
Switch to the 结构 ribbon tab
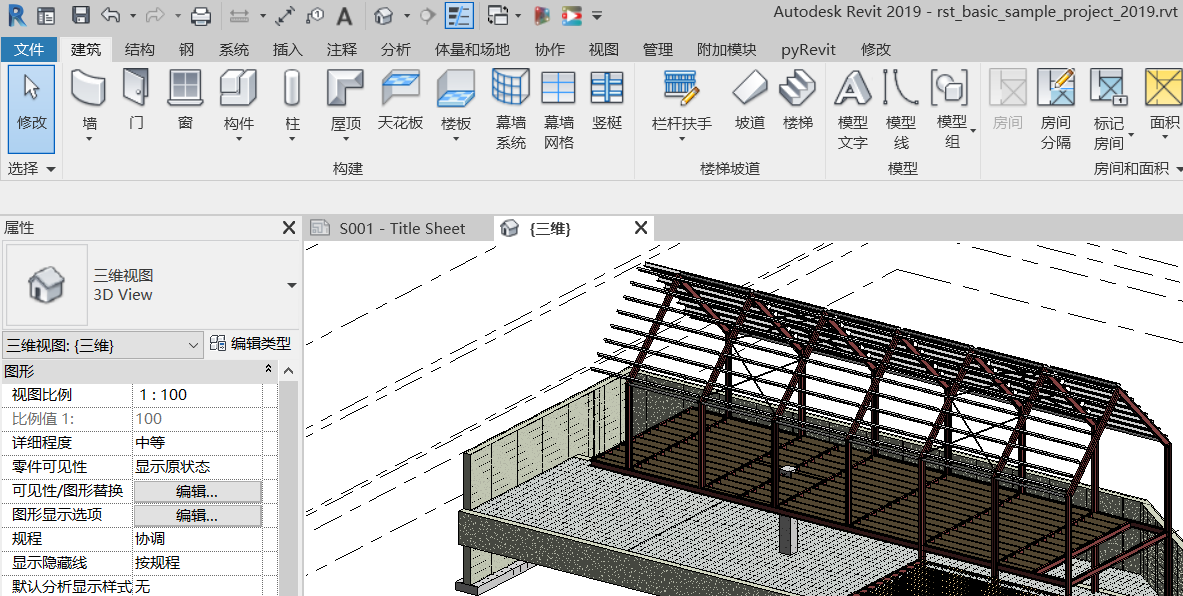coord(139,49)
